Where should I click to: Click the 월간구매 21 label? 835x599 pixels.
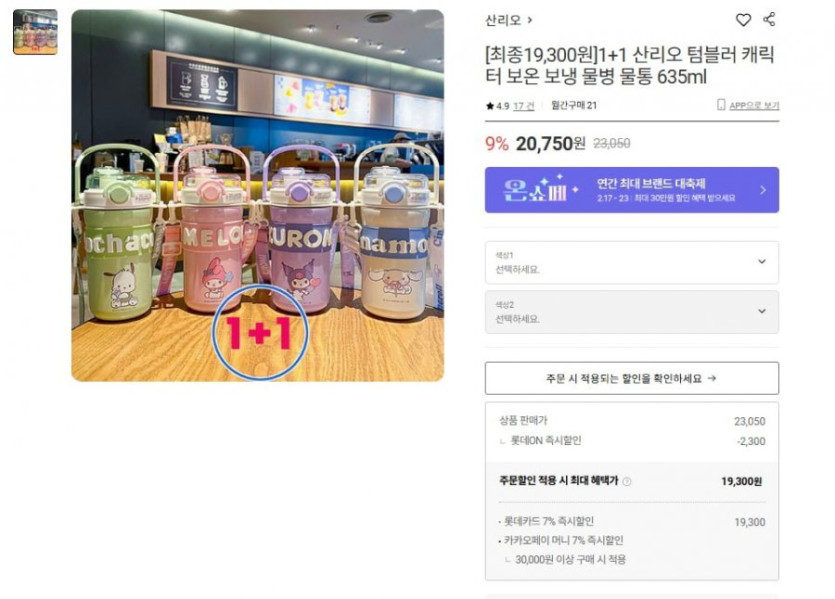coord(574,105)
